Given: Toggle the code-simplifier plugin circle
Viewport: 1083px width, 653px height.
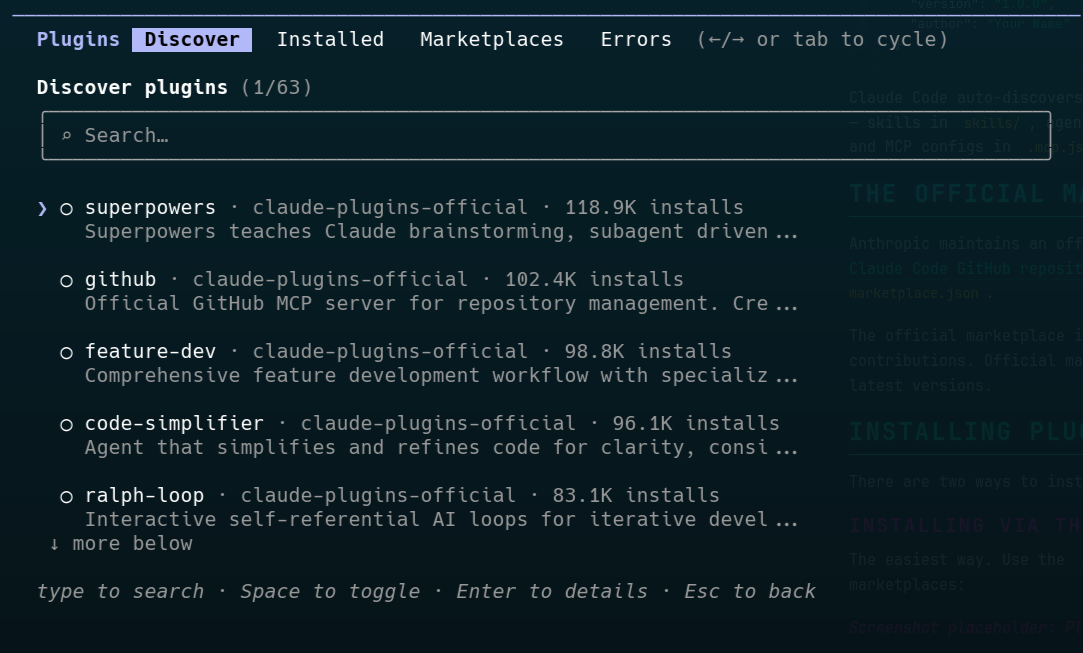Looking at the screenshot, I should click(66, 423).
